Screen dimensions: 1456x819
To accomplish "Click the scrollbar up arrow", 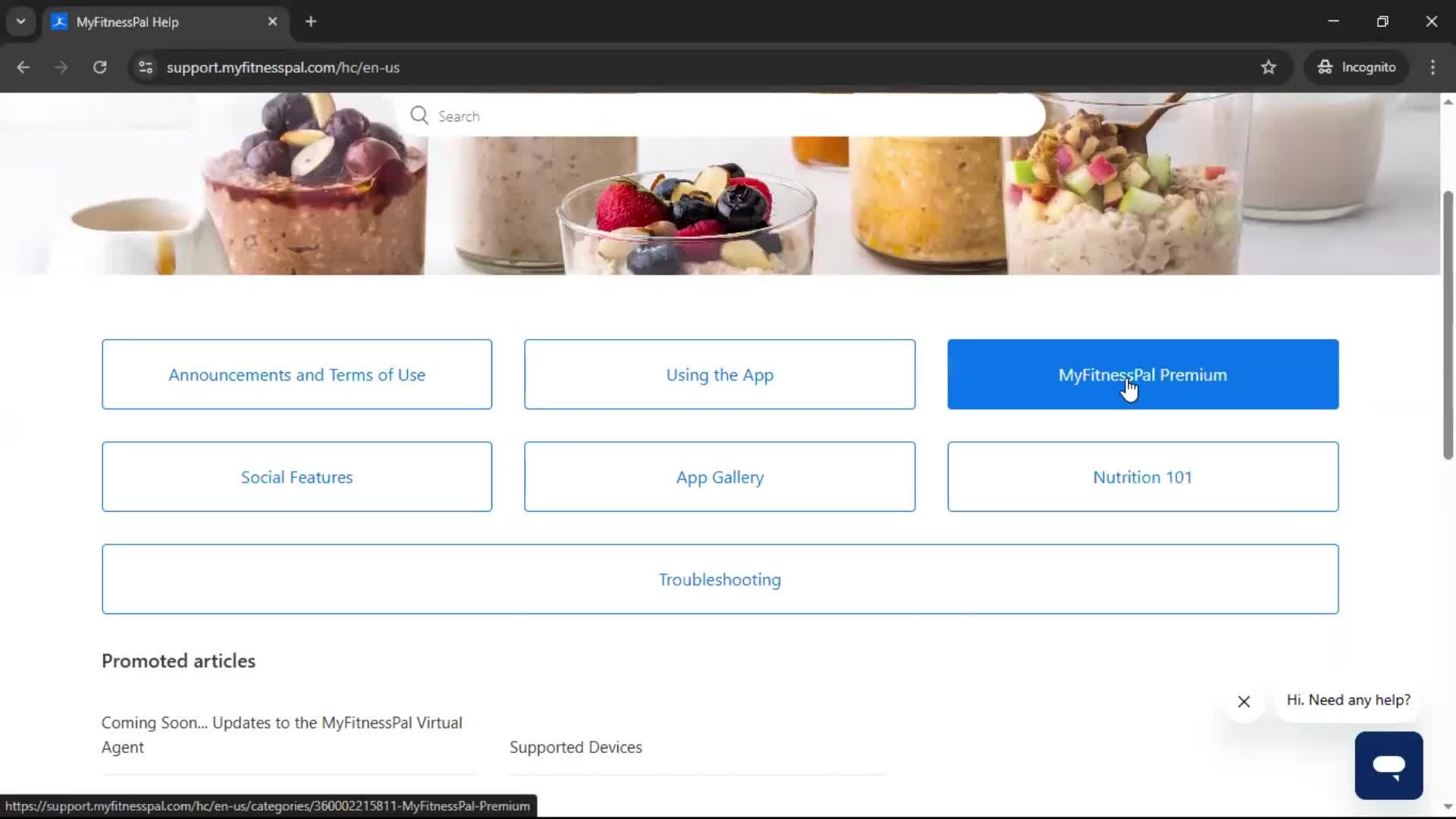I will tap(1448, 102).
